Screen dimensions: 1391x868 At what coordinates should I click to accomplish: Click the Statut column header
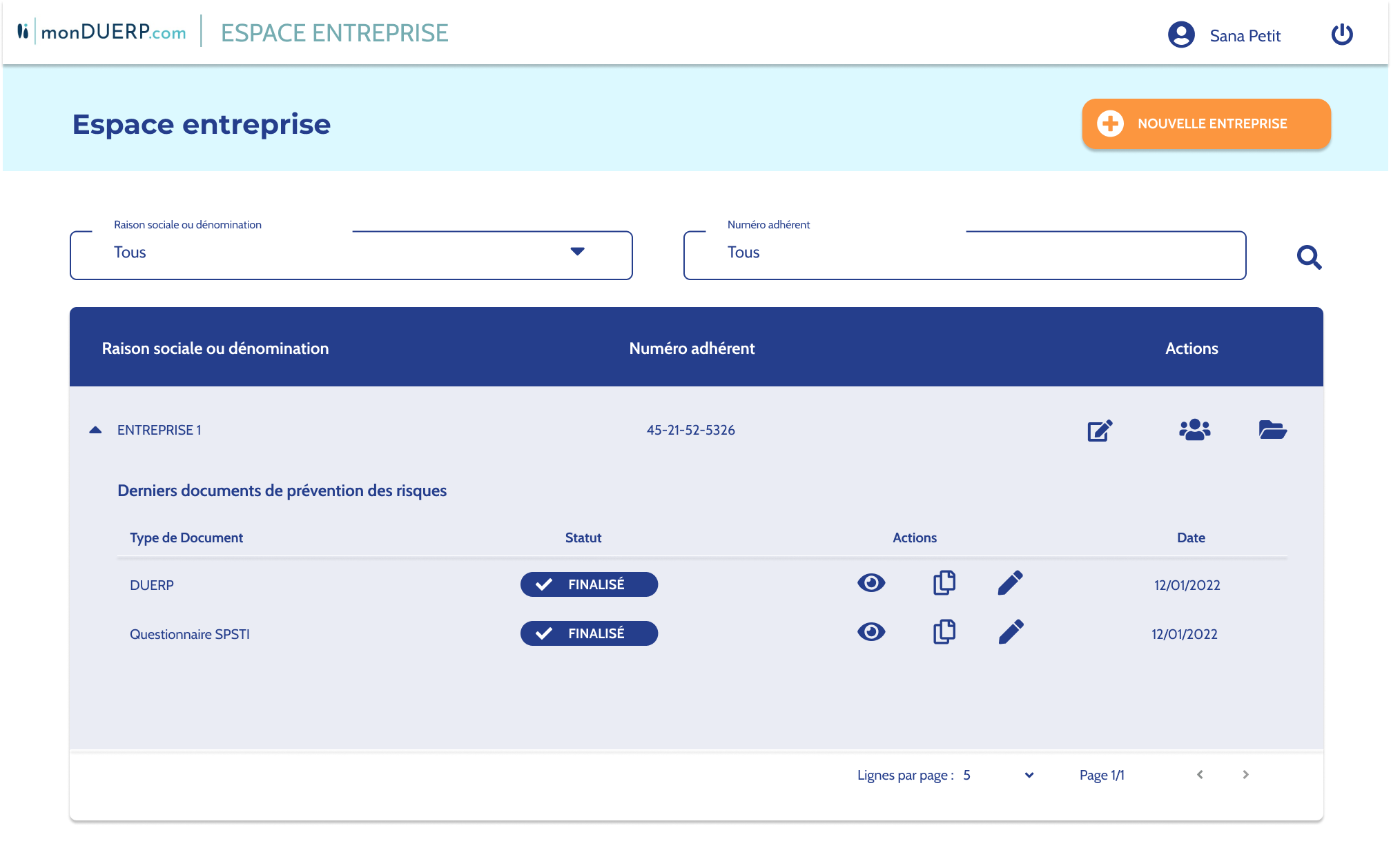pos(583,537)
